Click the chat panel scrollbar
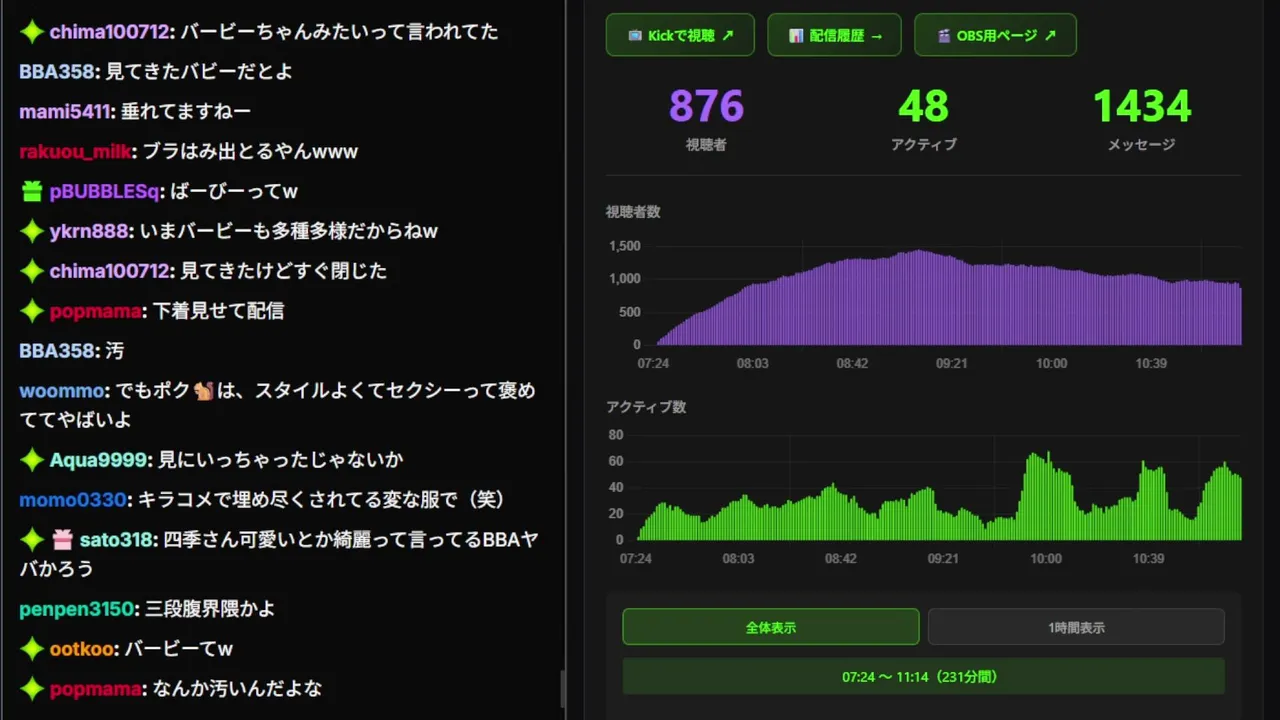The height and width of the screenshot is (720, 1280). 562,689
